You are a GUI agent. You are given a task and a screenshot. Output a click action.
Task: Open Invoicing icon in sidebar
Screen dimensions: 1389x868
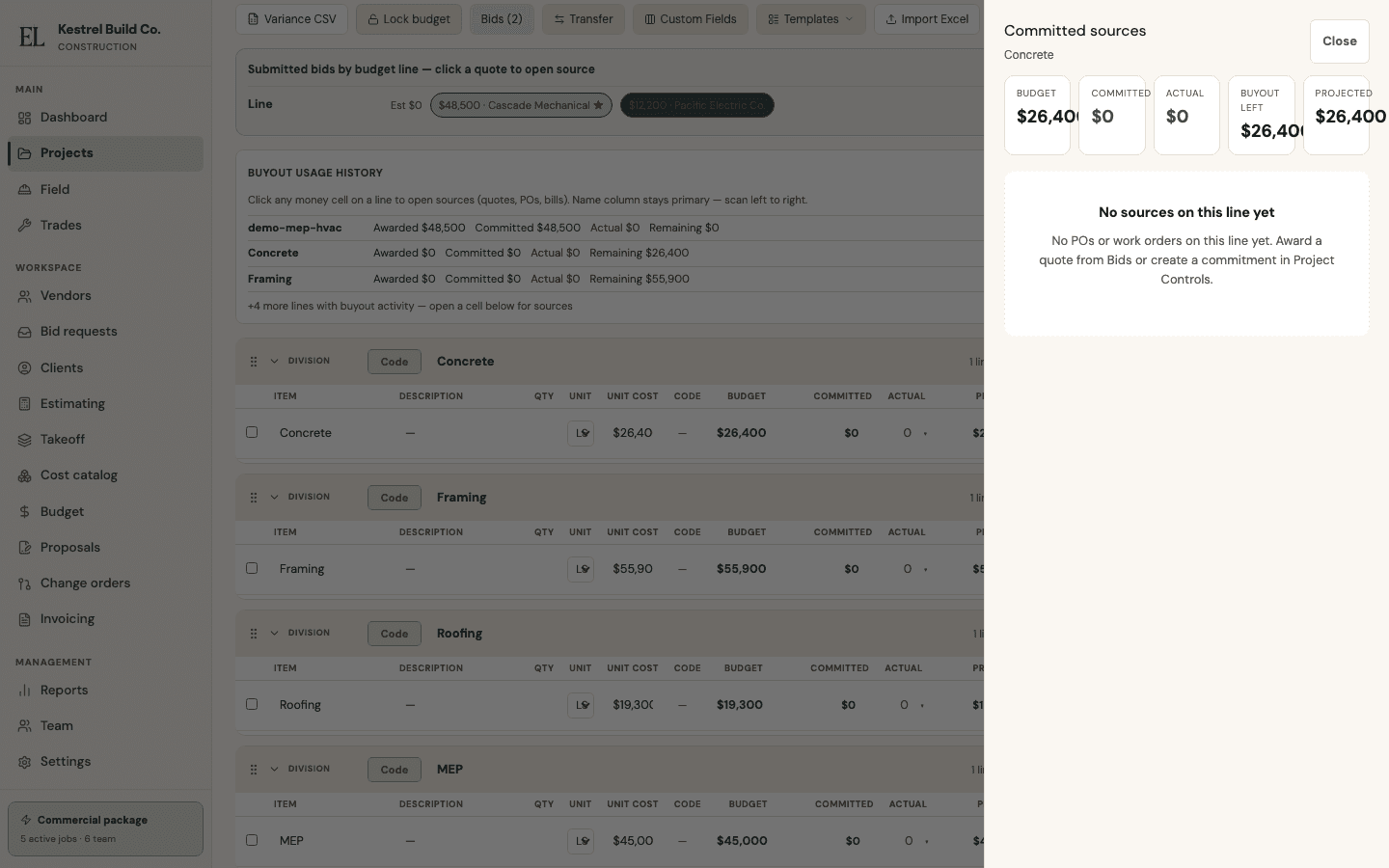(x=25, y=619)
